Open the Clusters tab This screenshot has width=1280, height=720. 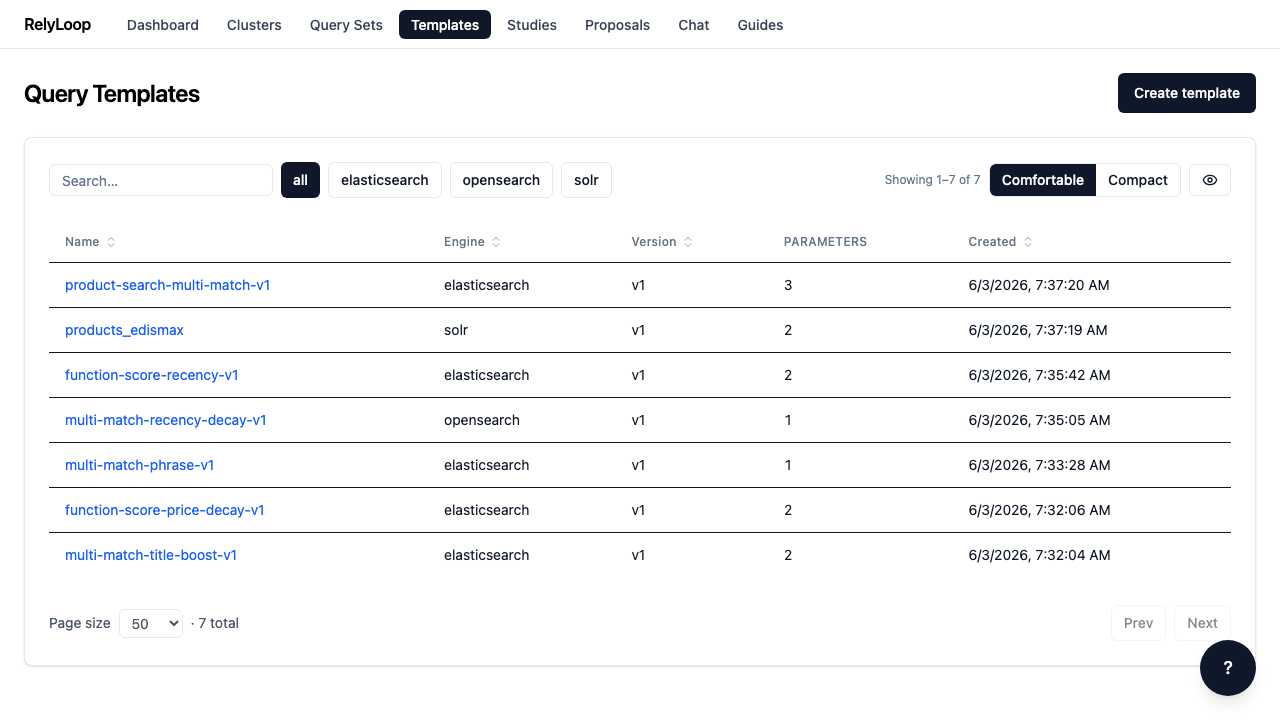[254, 25]
